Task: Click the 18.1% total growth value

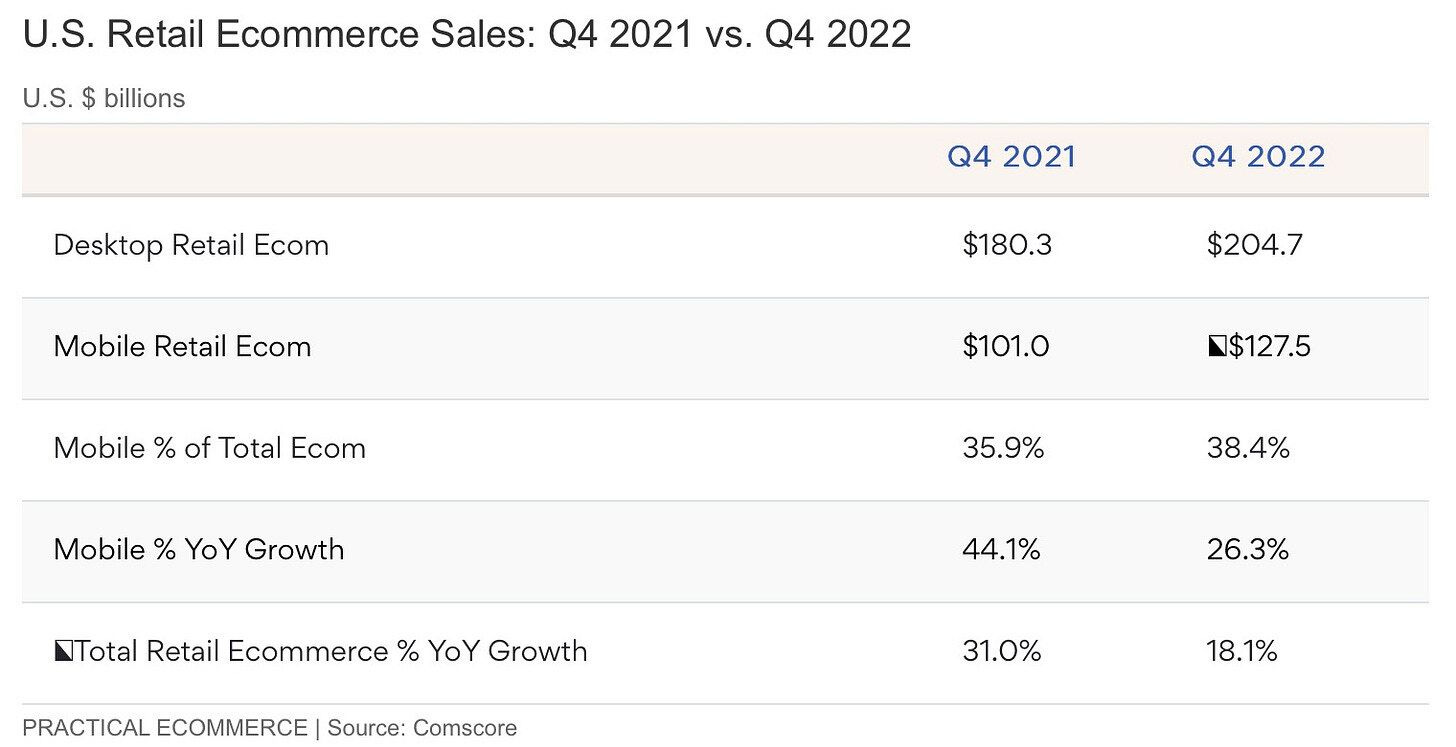Action: [1242, 651]
